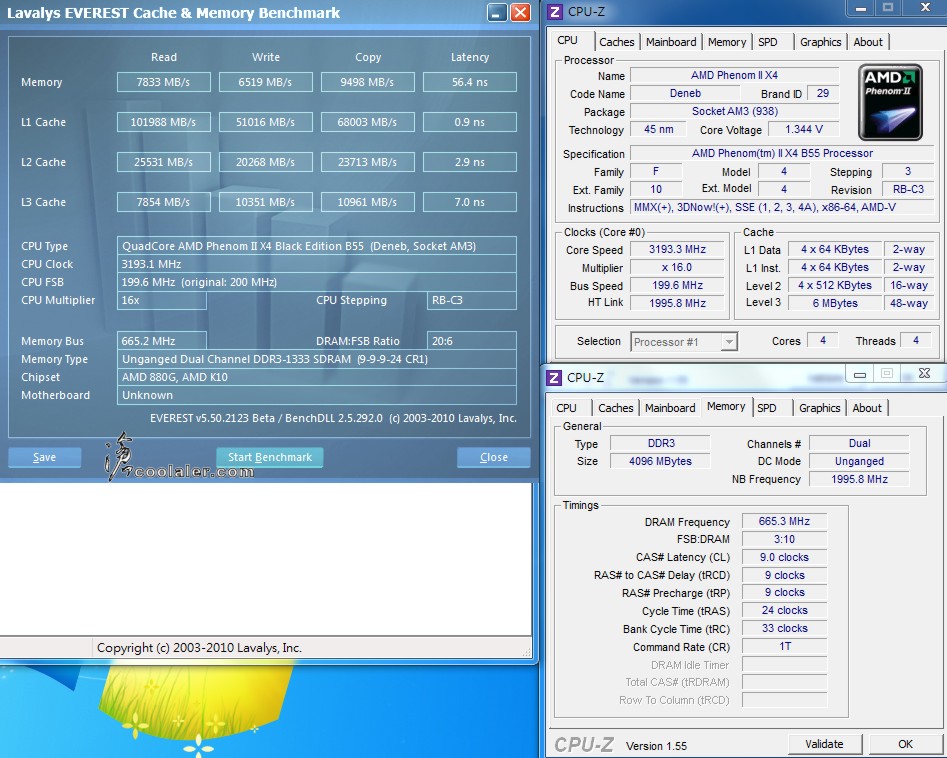Image resolution: width=947 pixels, height=758 pixels.
Task: Switch to Graphics tab in top CPU-Z window
Action: (x=821, y=42)
